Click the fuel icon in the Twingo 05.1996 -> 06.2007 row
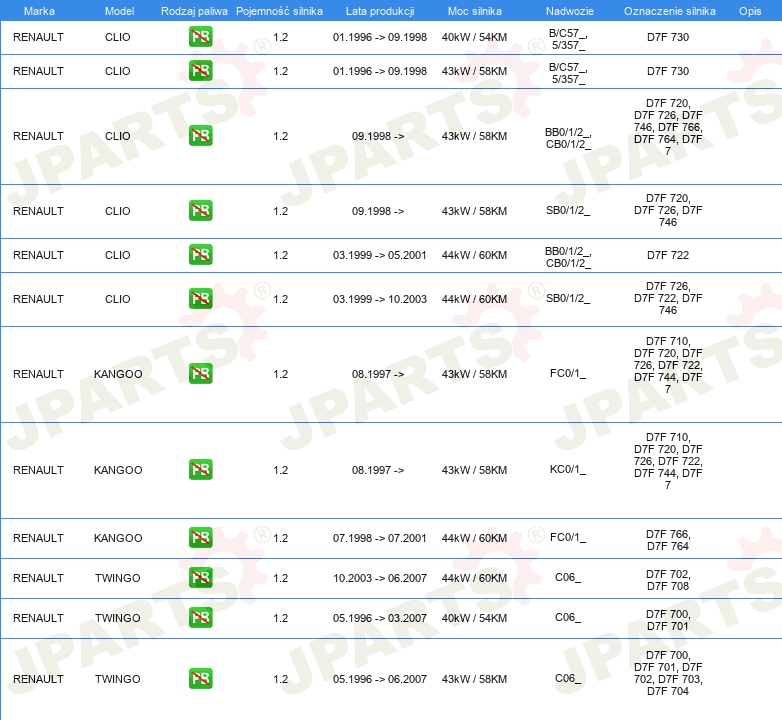This screenshot has height=720, width=782. point(200,679)
